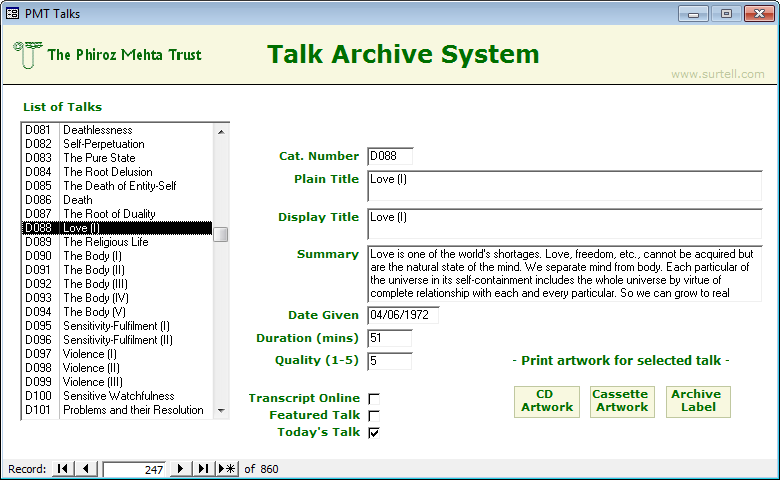The height and width of the screenshot is (480, 780).
Task: Go to the previous record
Action: [x=86, y=469]
